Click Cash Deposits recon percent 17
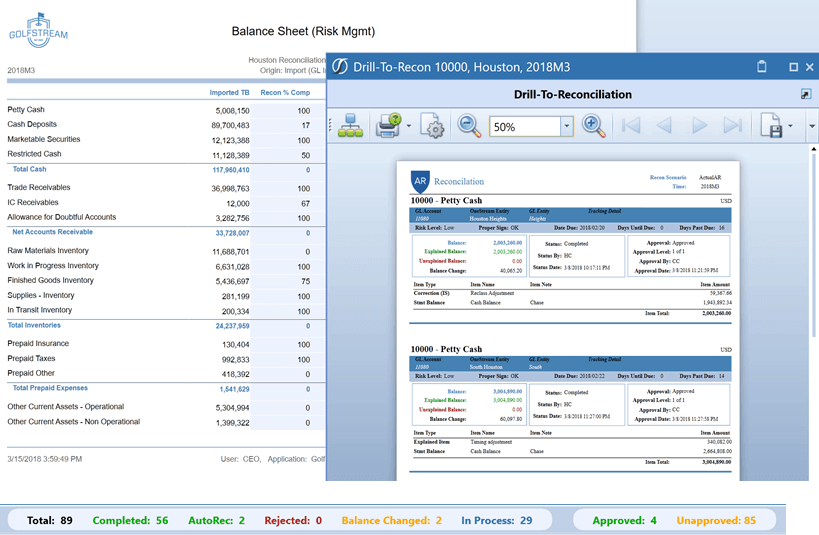This screenshot has height=535, width=819. pos(306,126)
